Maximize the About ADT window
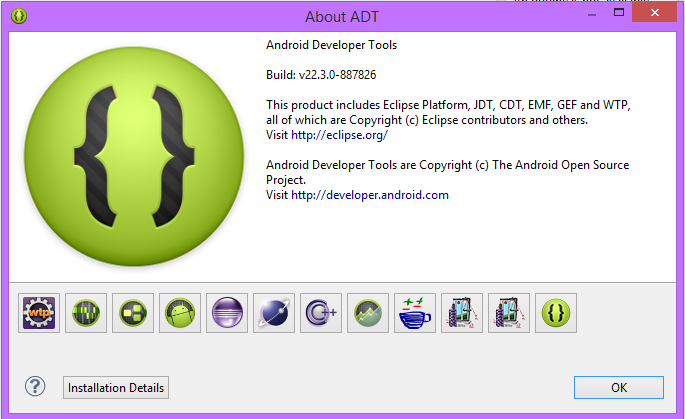 click(x=619, y=12)
